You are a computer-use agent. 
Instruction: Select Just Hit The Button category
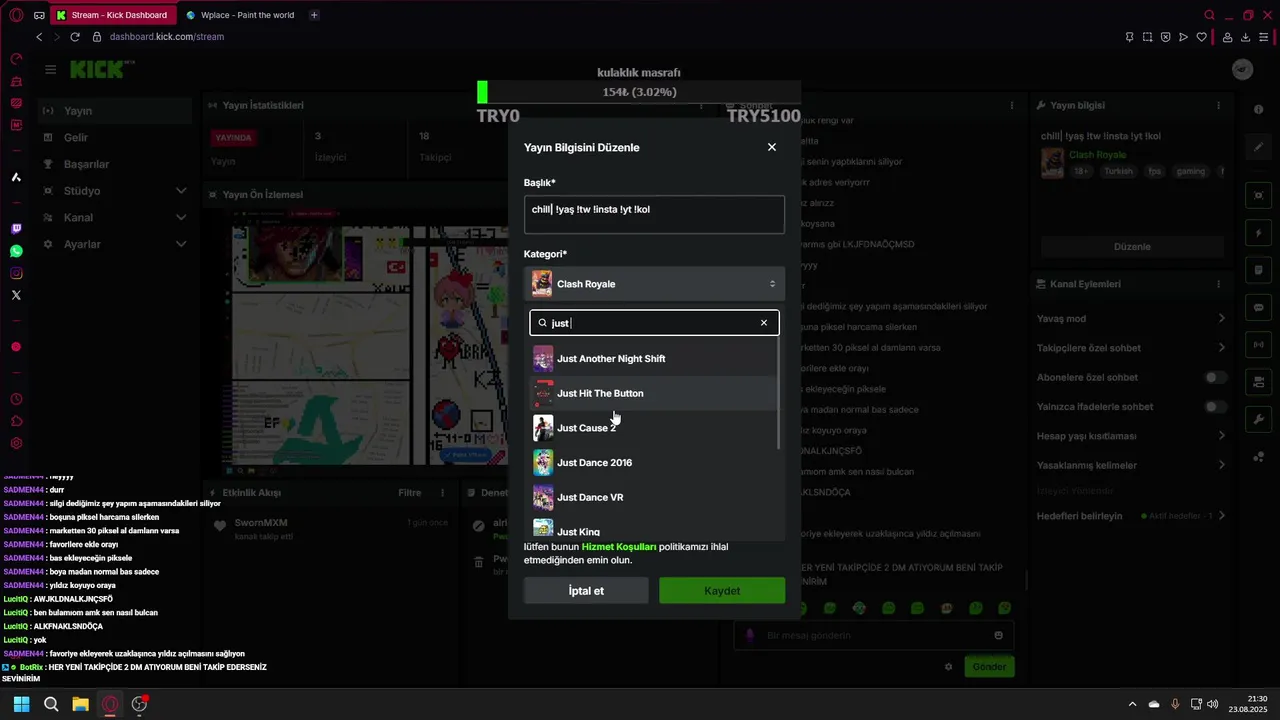point(653,393)
